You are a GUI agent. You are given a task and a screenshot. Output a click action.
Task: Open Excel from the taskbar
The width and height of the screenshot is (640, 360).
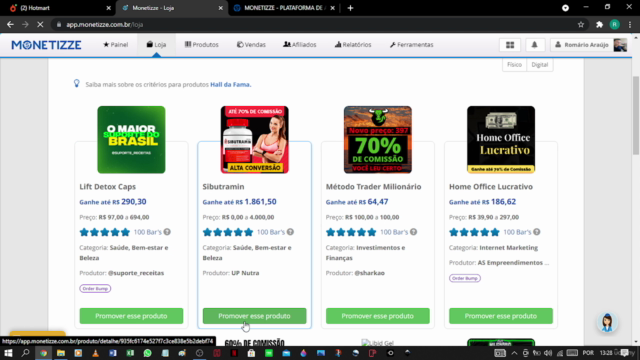point(130,353)
